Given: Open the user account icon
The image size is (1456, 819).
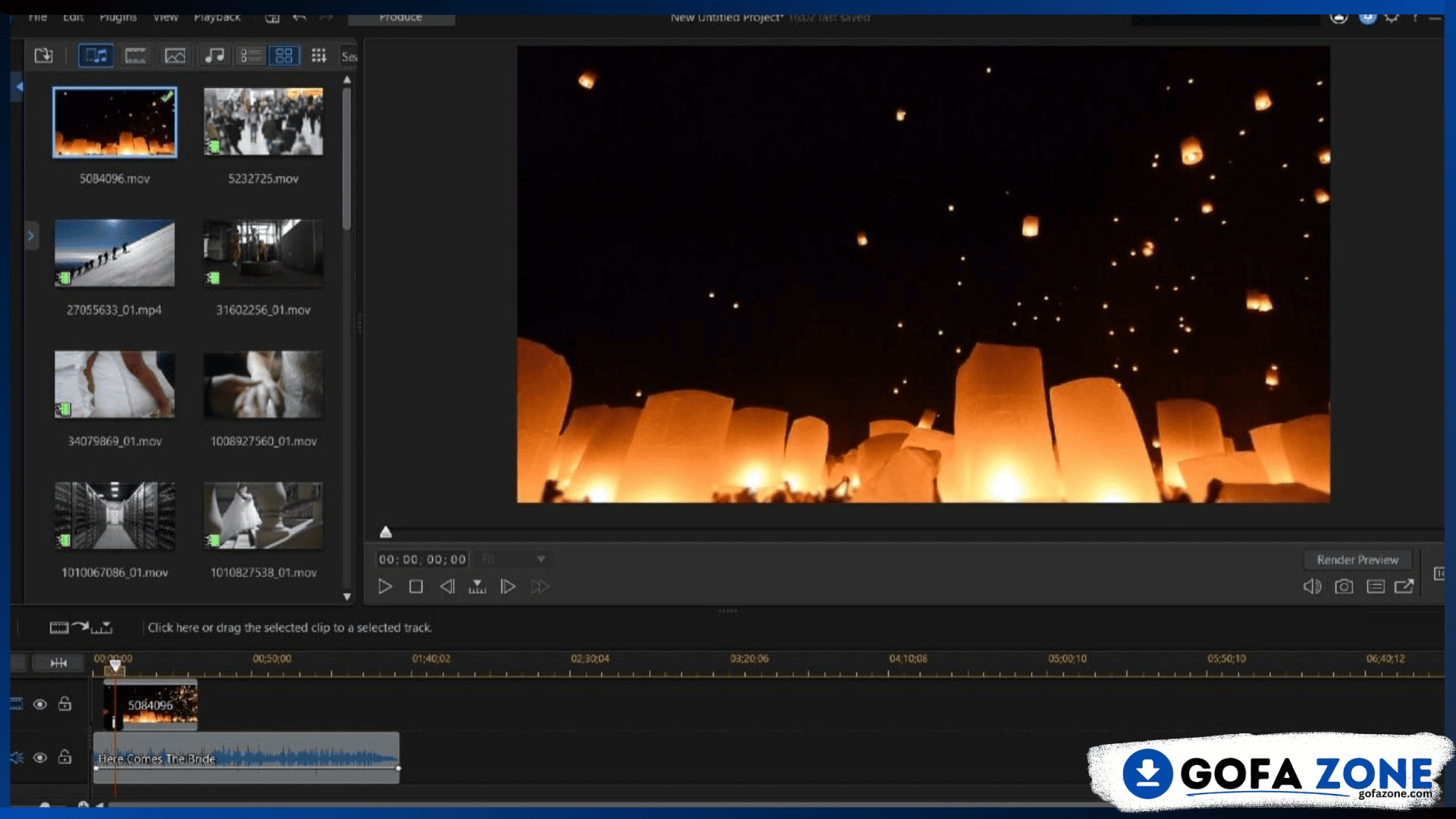Looking at the screenshot, I should click(x=1339, y=17).
